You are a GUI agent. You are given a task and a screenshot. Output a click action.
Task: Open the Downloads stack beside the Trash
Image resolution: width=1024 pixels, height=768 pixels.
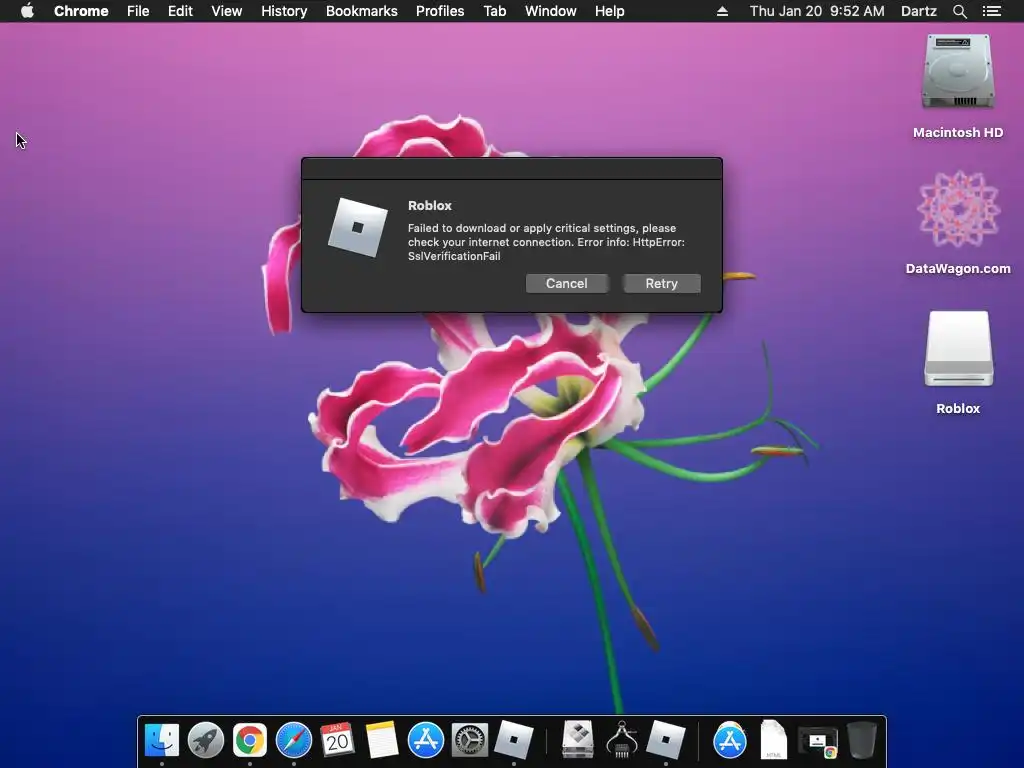coord(818,741)
